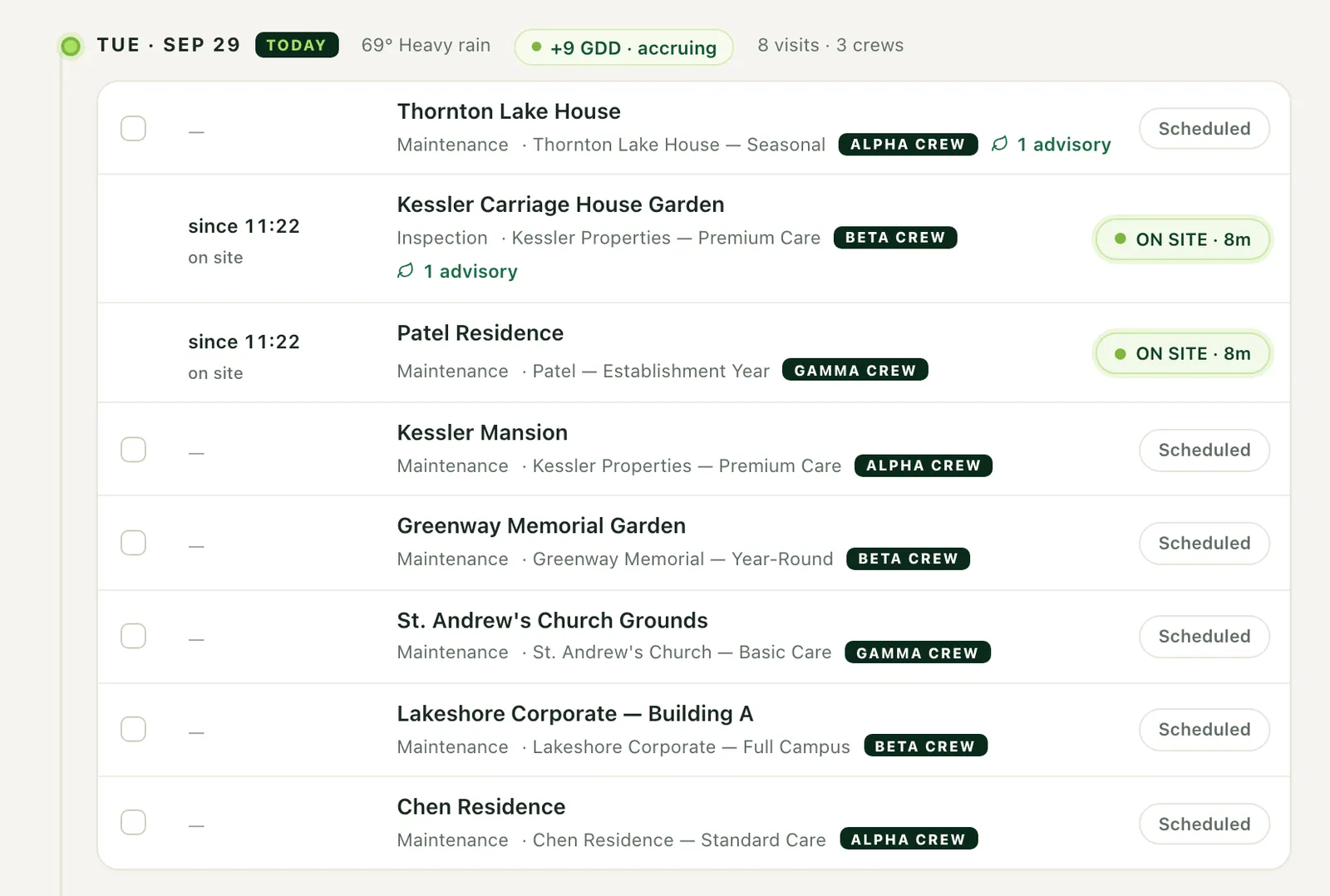Open the Greenway Memorial Garden title
Image resolution: width=1330 pixels, height=896 pixels.
click(x=541, y=526)
